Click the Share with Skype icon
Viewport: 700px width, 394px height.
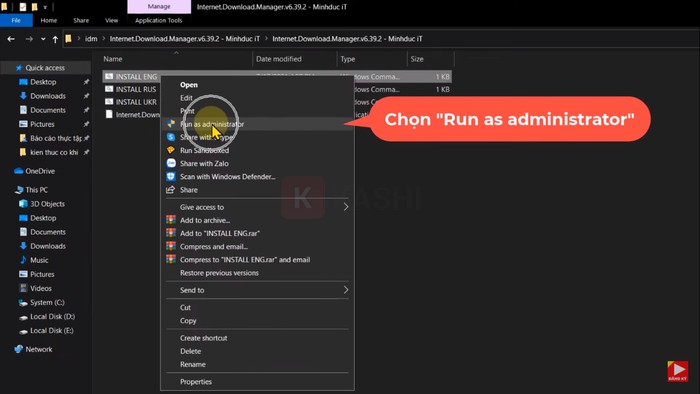coord(171,137)
